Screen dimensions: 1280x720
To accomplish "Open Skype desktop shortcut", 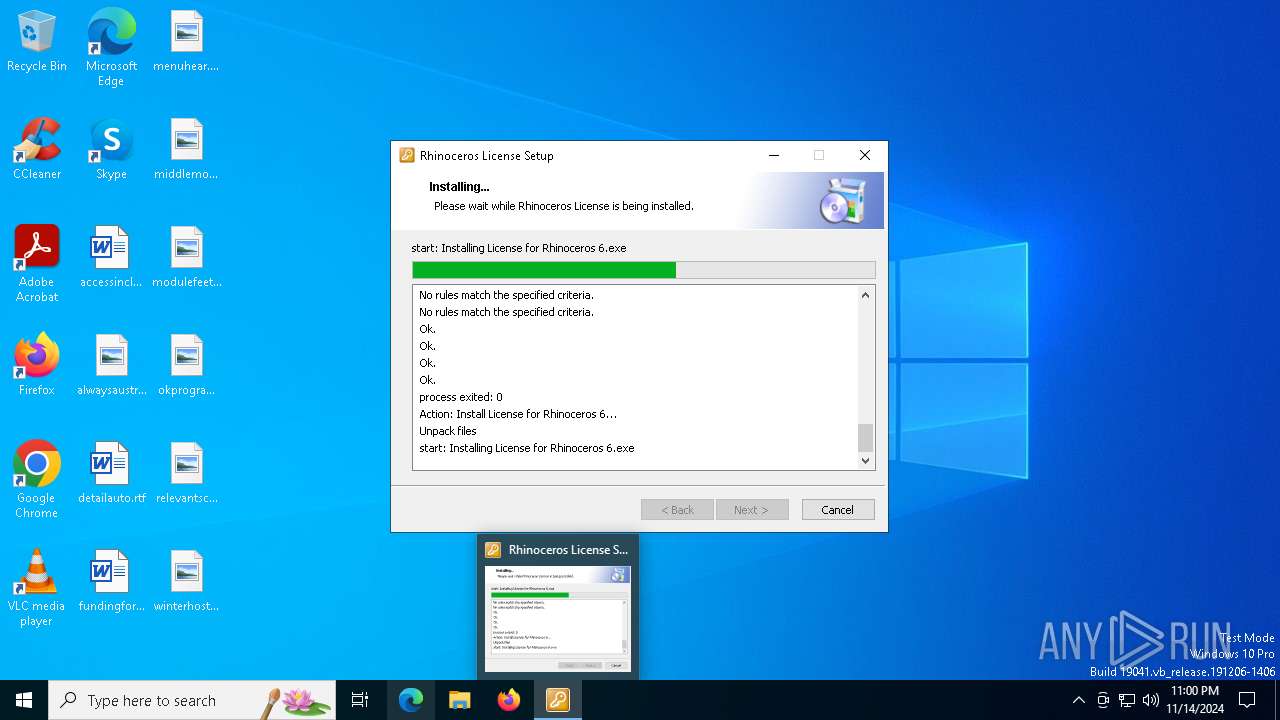I will tap(111, 149).
